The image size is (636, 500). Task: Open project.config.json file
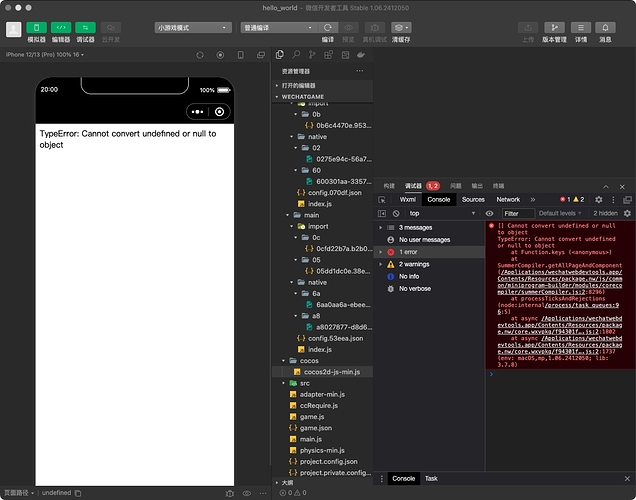[x=323, y=461]
